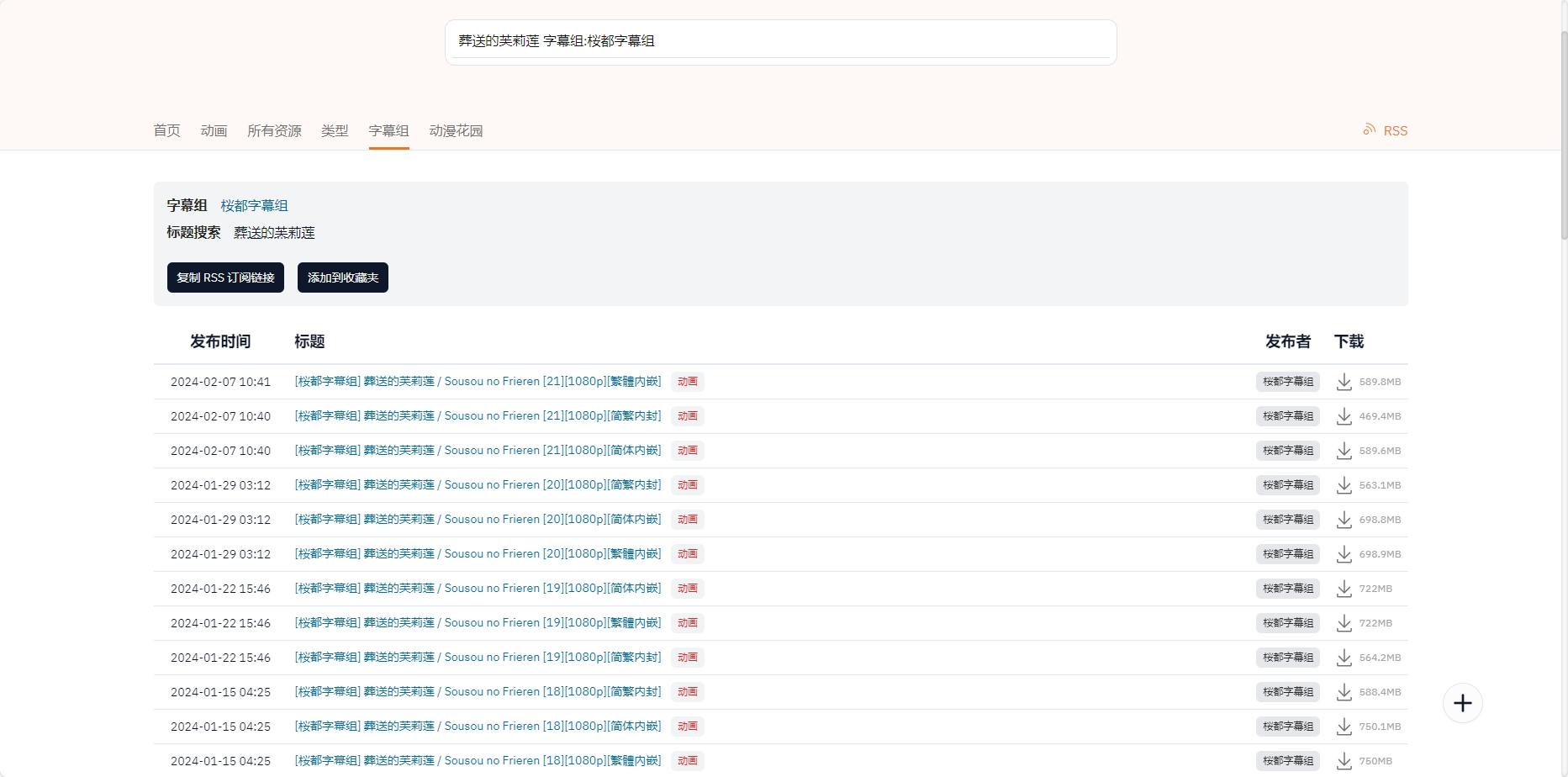Click download icon next to 563.1MB
This screenshot has height=777, width=1568.
(1344, 485)
